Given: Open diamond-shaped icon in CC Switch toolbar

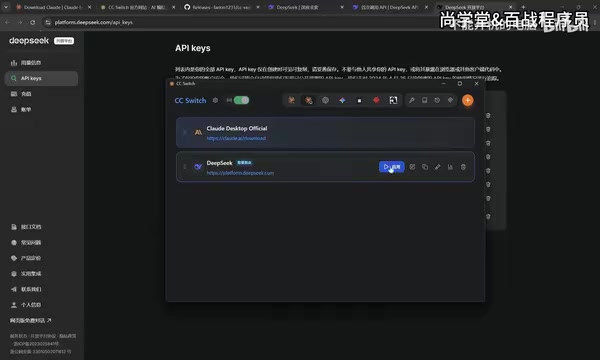Looking at the screenshot, I should (450, 100).
